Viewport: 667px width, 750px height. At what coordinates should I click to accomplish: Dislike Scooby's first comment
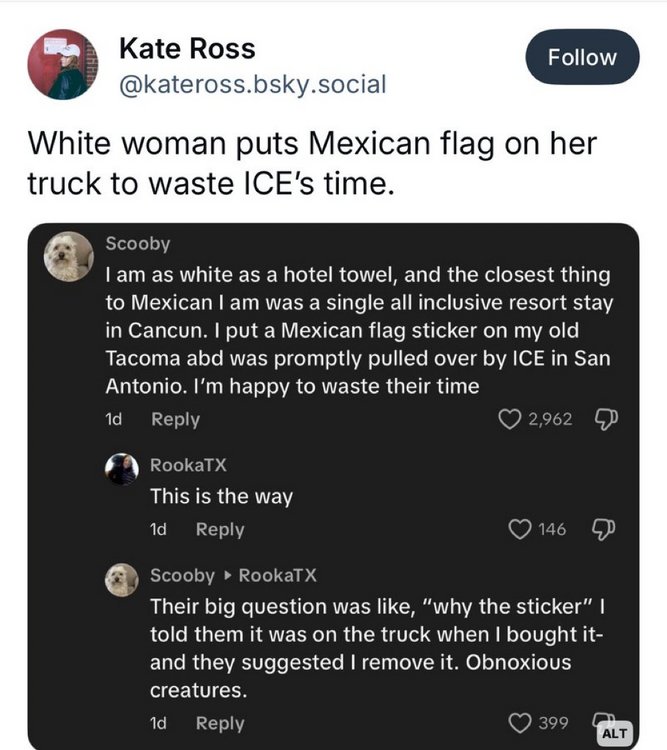(602, 419)
